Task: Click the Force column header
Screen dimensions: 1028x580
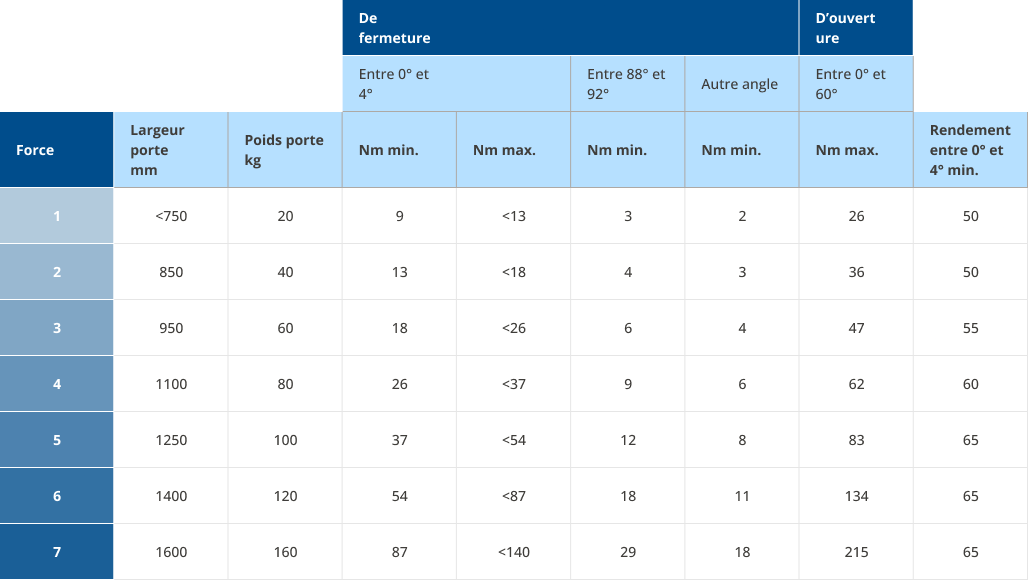Action: pos(56,150)
